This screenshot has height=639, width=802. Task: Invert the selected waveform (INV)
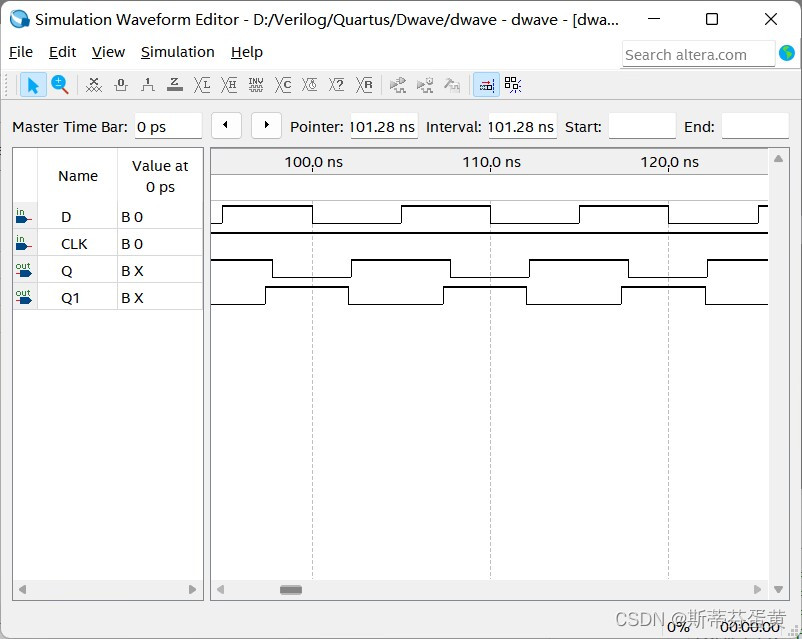tap(256, 85)
